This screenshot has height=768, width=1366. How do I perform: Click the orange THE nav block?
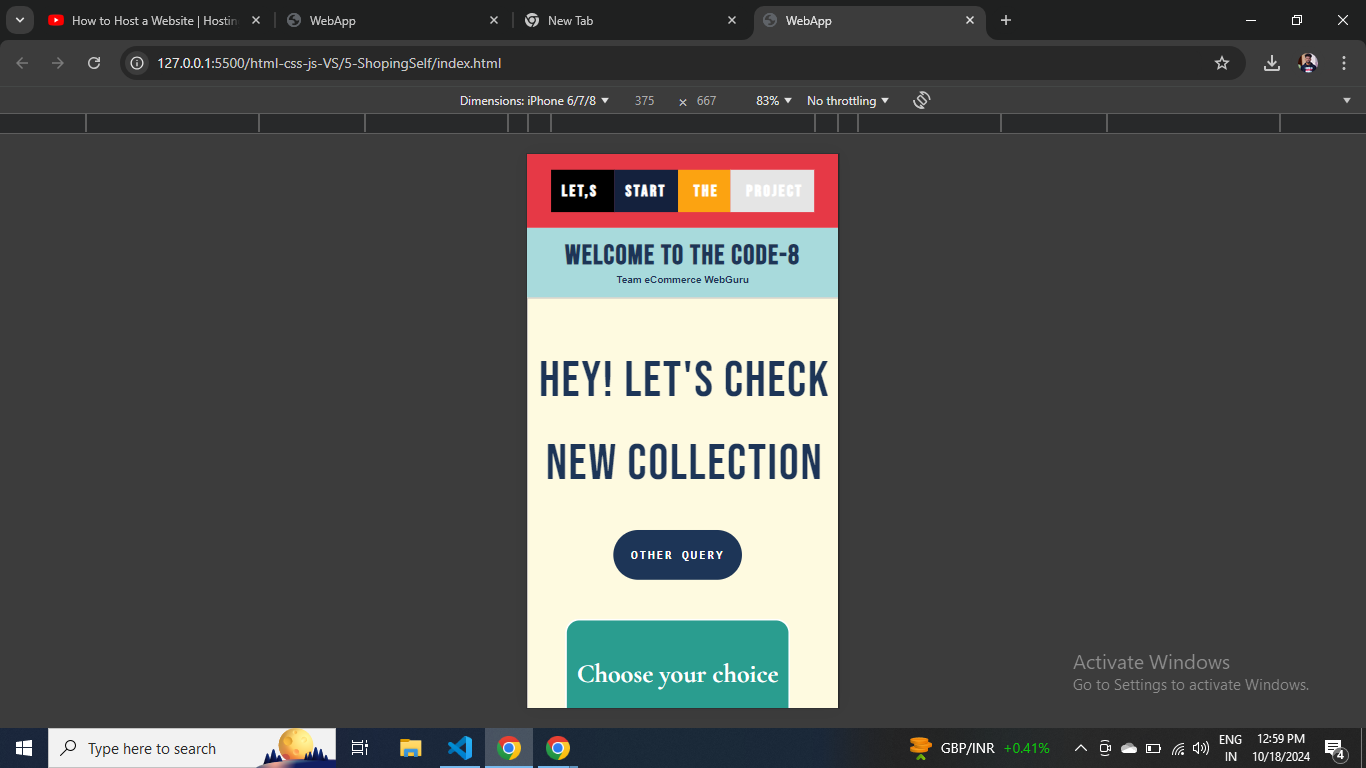coord(704,191)
